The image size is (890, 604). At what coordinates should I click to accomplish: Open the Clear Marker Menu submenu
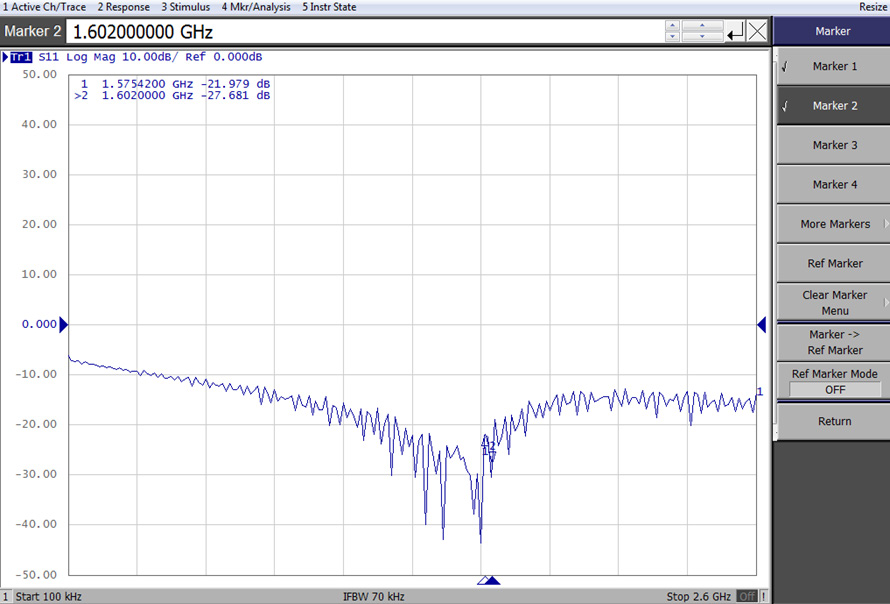pyautogui.click(x=832, y=301)
